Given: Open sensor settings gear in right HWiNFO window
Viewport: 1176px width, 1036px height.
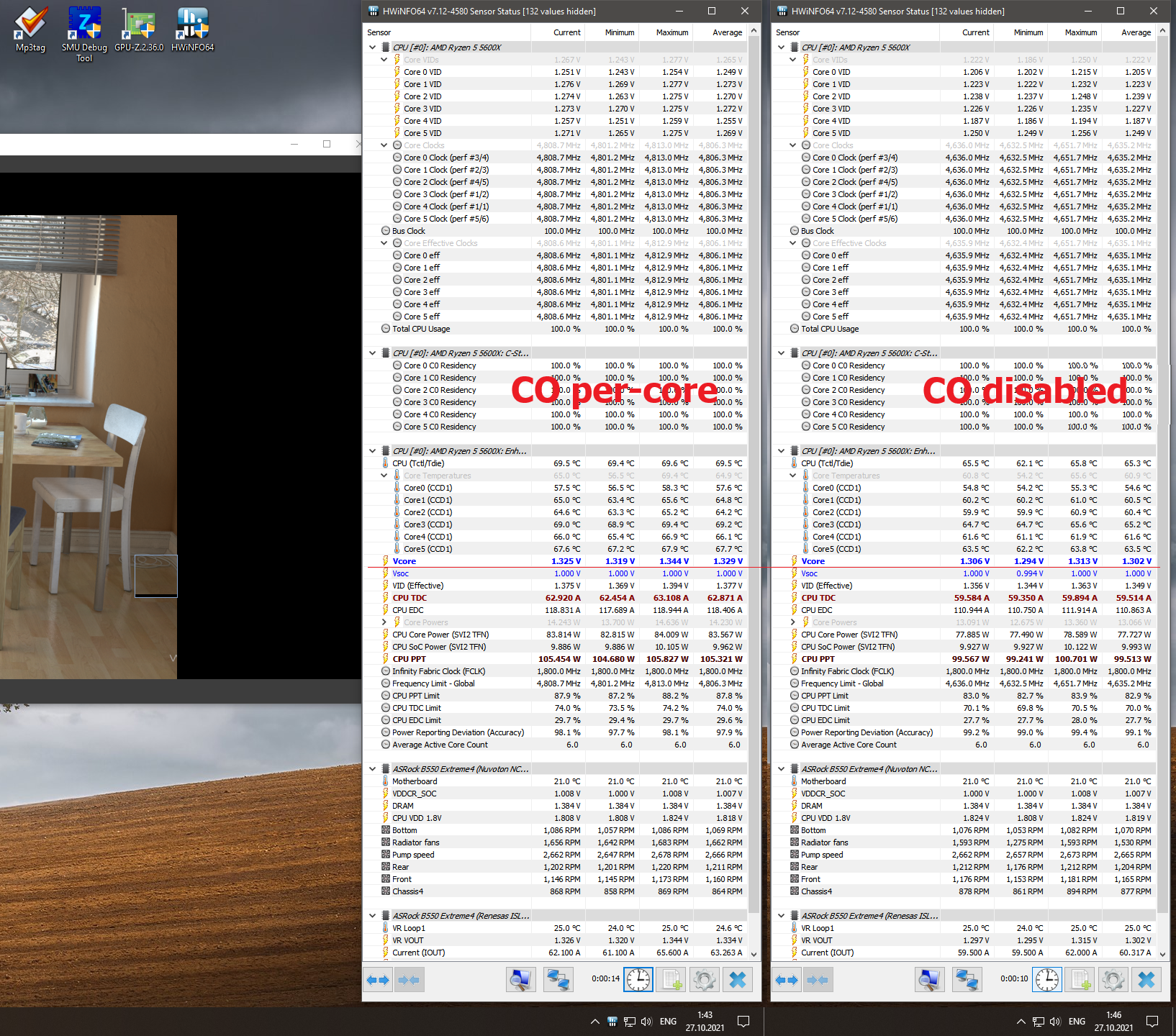Looking at the screenshot, I should coord(1113,979).
